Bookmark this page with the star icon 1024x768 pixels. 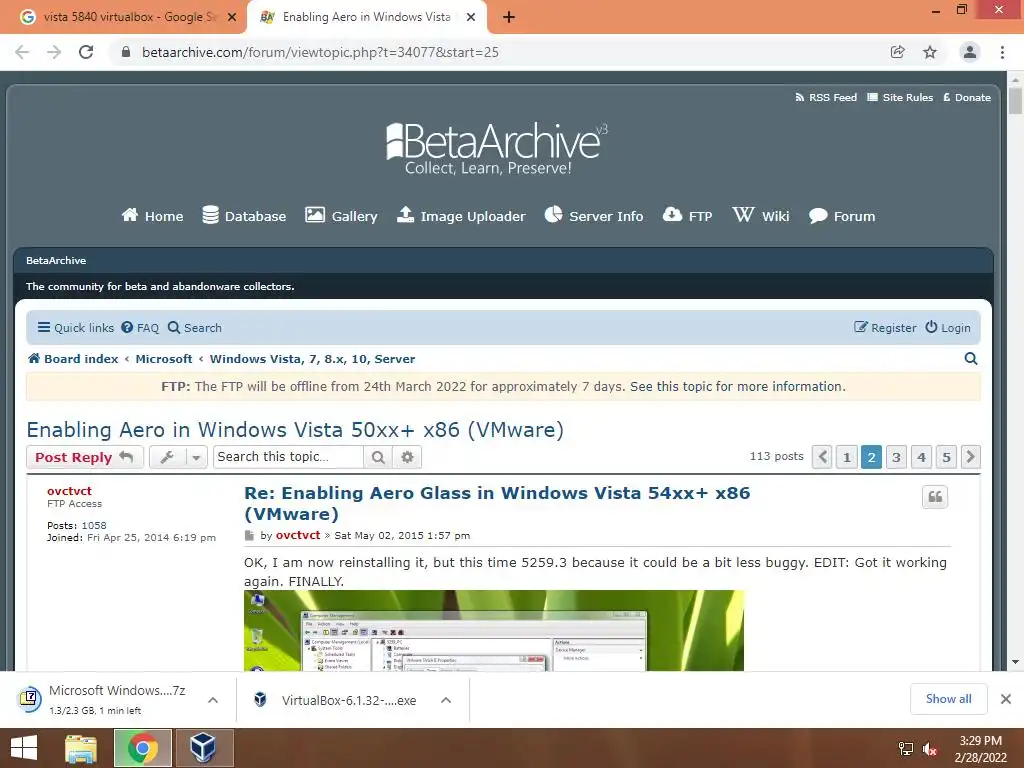[x=930, y=52]
